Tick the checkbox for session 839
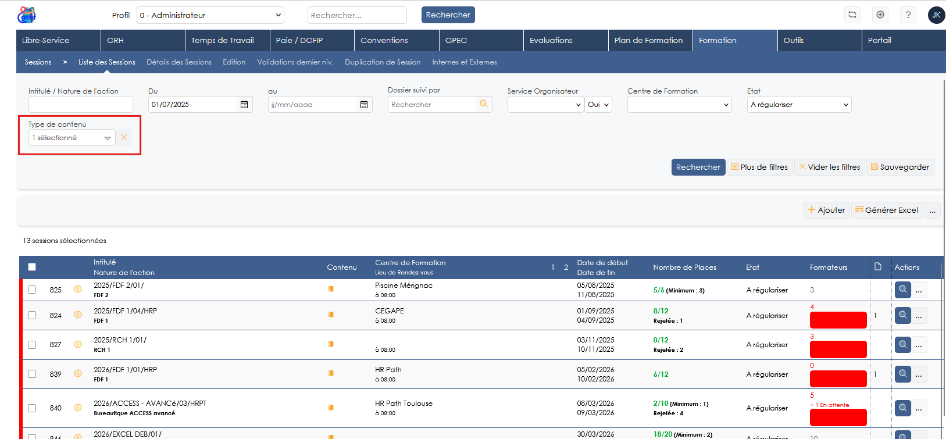The height and width of the screenshot is (439, 946). pyautogui.click(x=32, y=374)
